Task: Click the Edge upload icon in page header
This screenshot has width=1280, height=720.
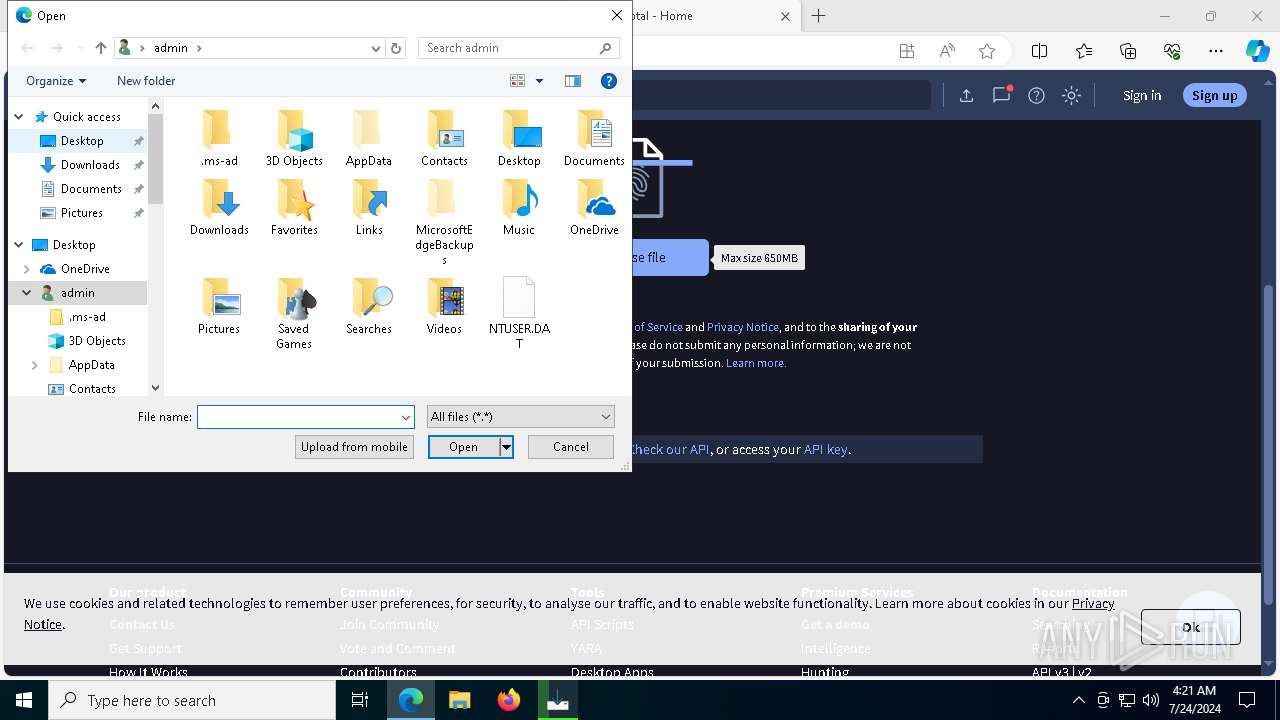Action: (x=966, y=95)
